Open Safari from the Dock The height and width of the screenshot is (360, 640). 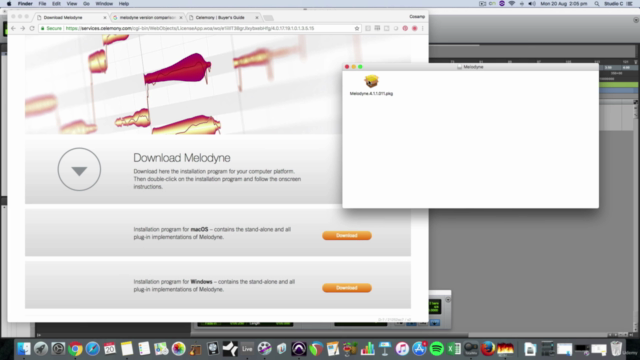pyautogui.click(x=93, y=349)
